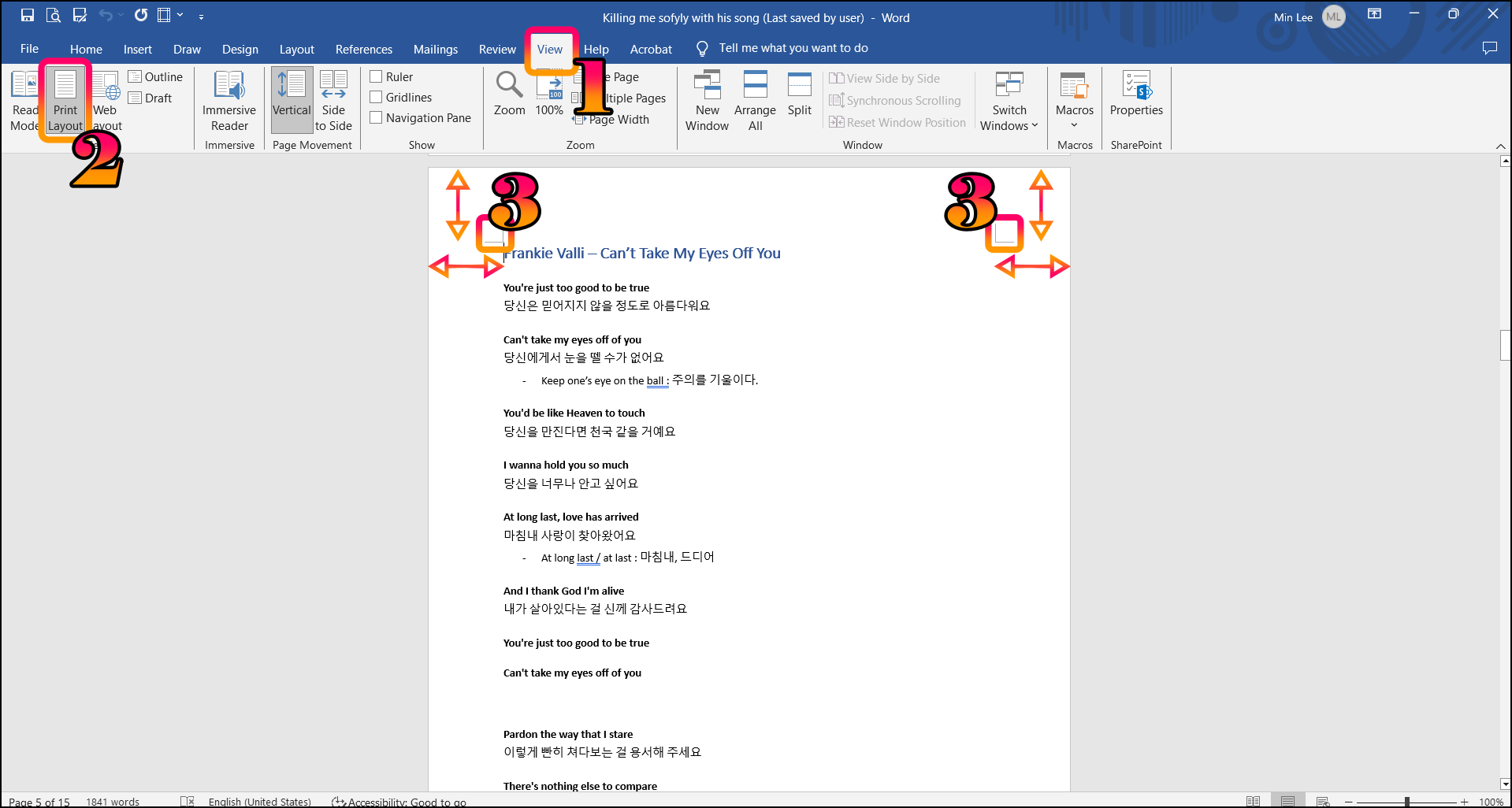Click the 1841 words count
Image resolution: width=1512 pixels, height=808 pixels.
click(113, 802)
